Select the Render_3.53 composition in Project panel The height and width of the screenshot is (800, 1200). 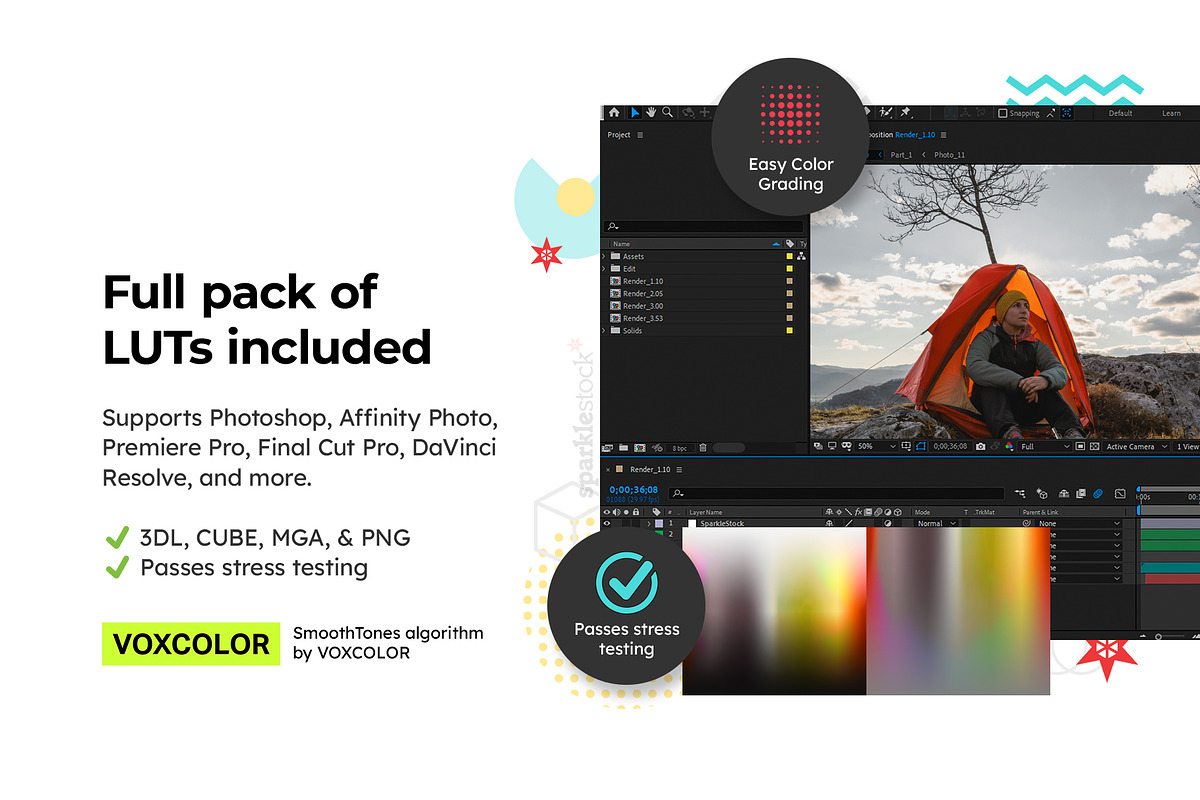click(643, 318)
